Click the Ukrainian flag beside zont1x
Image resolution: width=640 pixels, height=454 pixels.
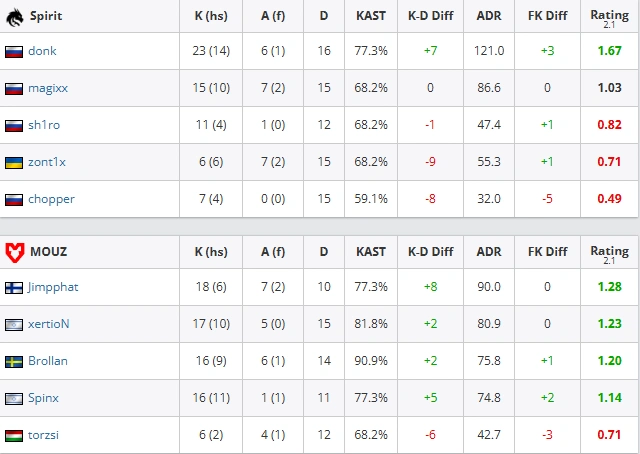pyautogui.click(x=14, y=162)
